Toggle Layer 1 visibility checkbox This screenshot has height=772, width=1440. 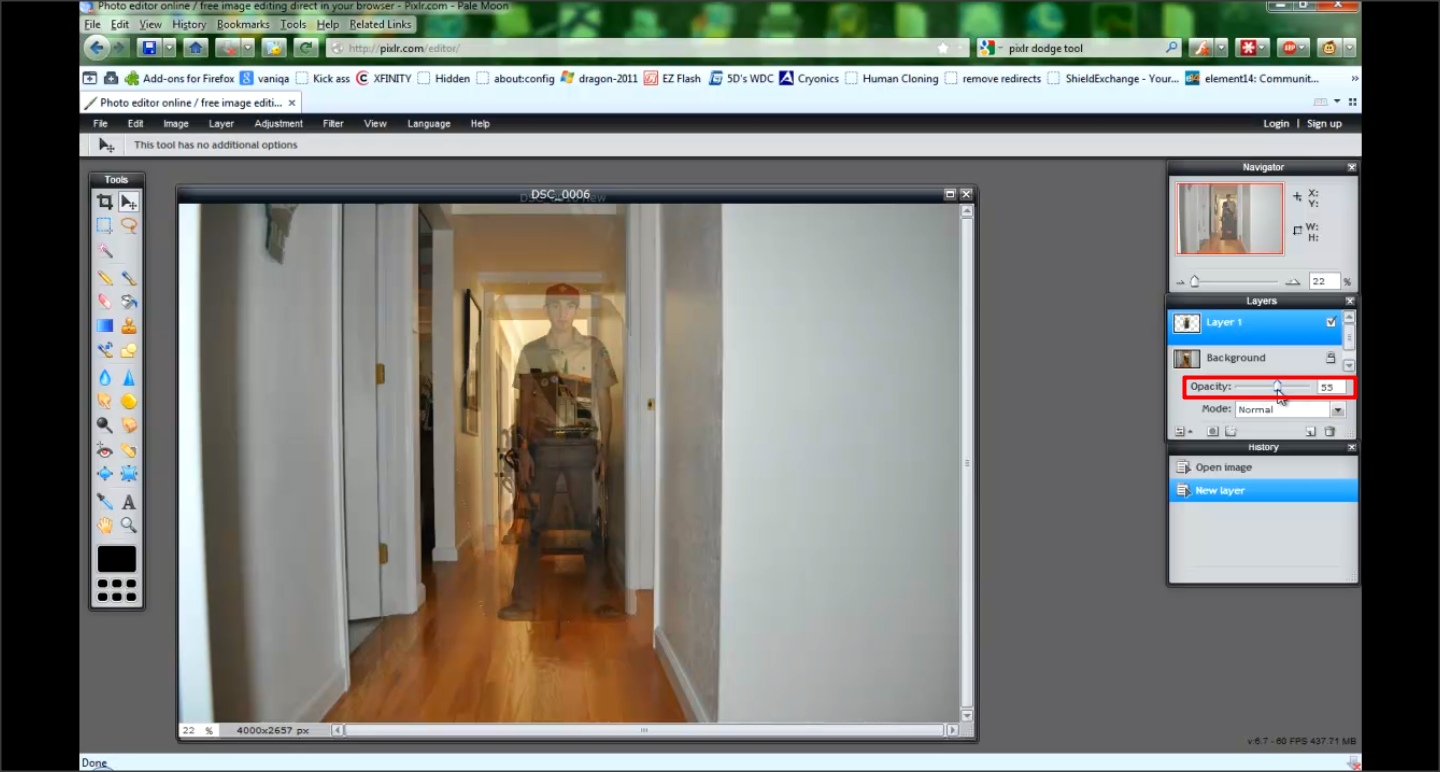click(x=1331, y=323)
